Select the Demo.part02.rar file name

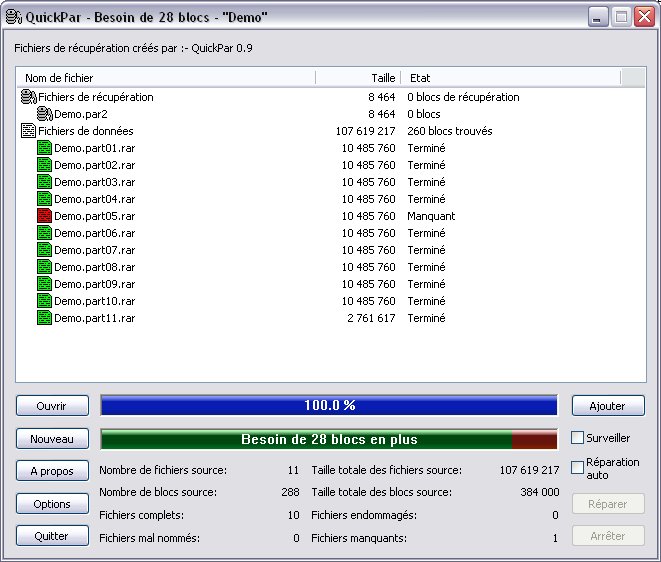[94, 165]
